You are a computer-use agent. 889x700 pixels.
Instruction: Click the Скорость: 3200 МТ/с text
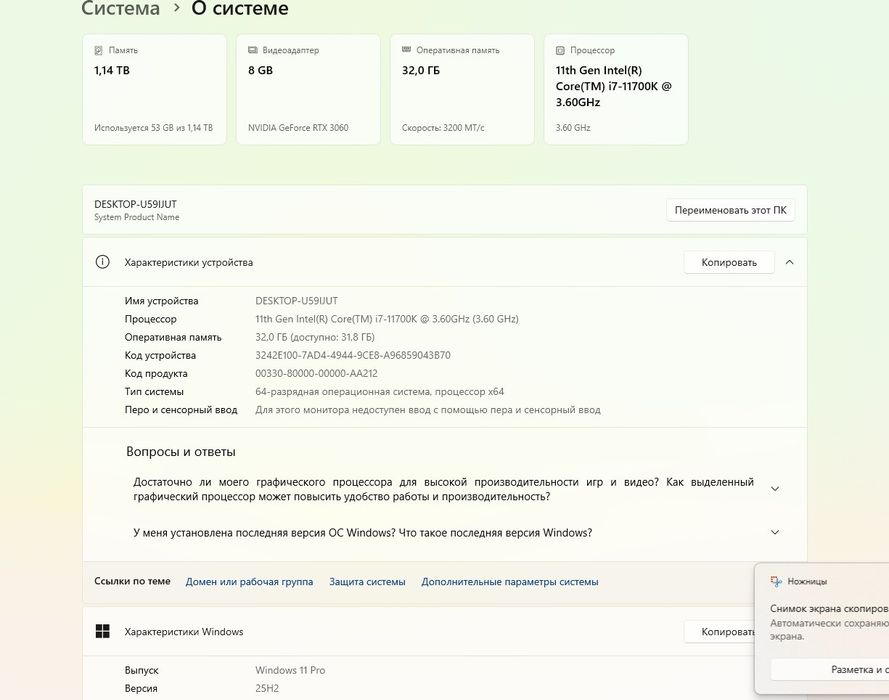pyautogui.click(x=443, y=128)
